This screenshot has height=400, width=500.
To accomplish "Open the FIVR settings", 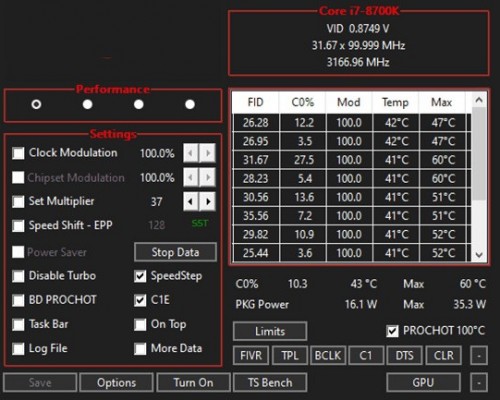I will click(251, 355).
